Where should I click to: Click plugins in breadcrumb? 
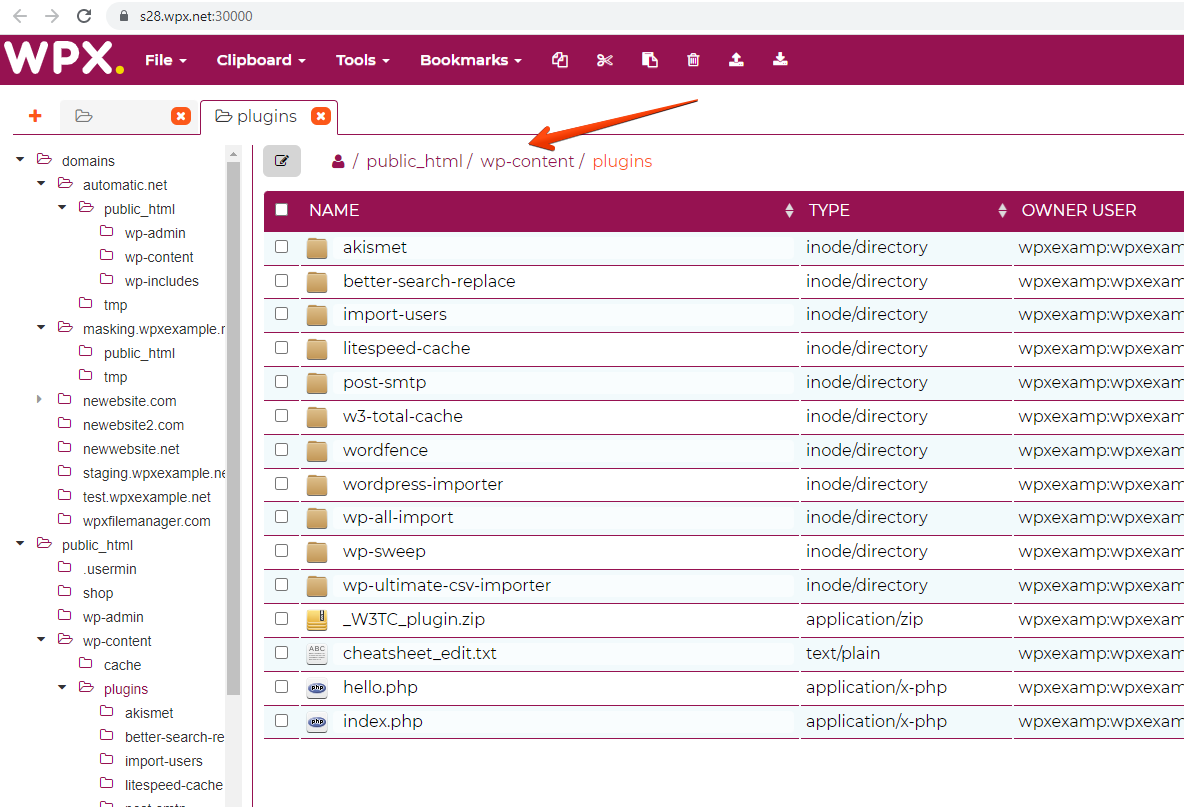(x=622, y=162)
